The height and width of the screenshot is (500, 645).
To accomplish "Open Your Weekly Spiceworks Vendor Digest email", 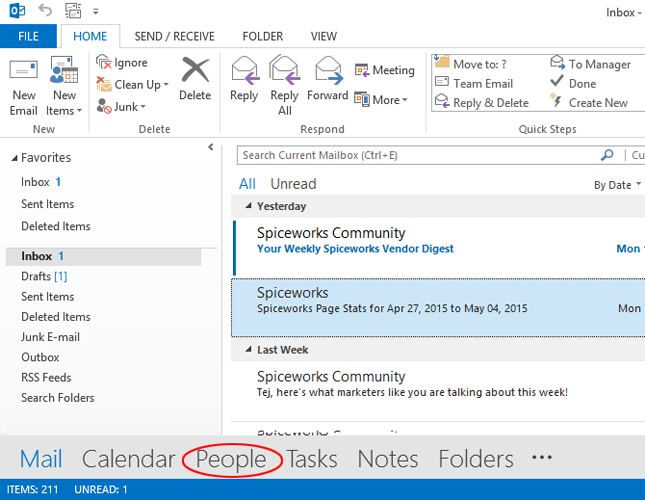I will pyautogui.click(x=439, y=247).
